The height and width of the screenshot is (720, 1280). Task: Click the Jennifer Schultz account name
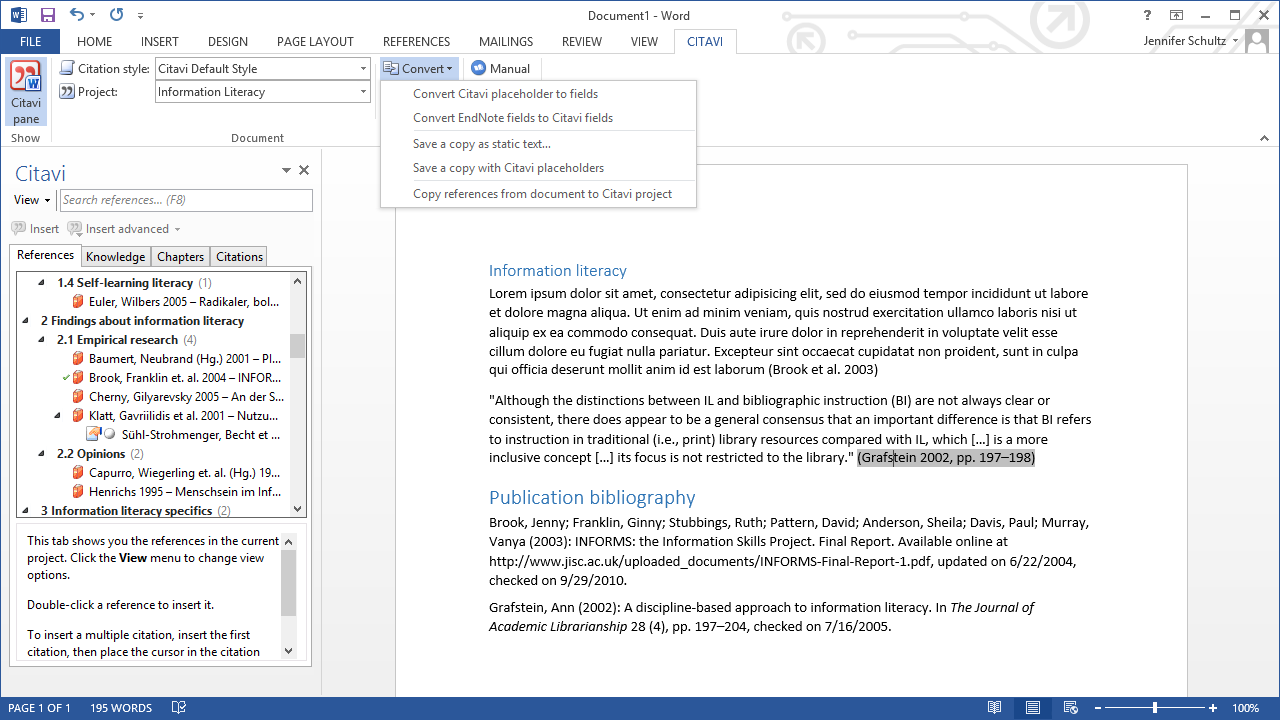pyautogui.click(x=1185, y=41)
